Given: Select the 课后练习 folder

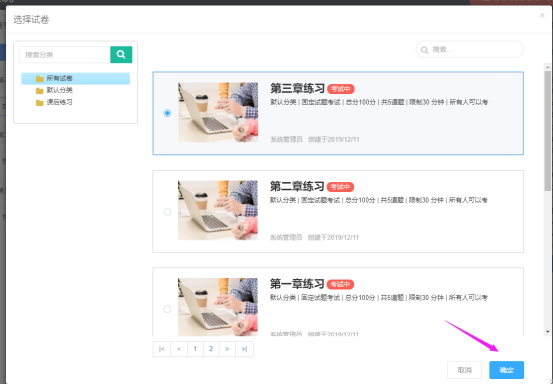Looking at the screenshot, I should (59, 102).
